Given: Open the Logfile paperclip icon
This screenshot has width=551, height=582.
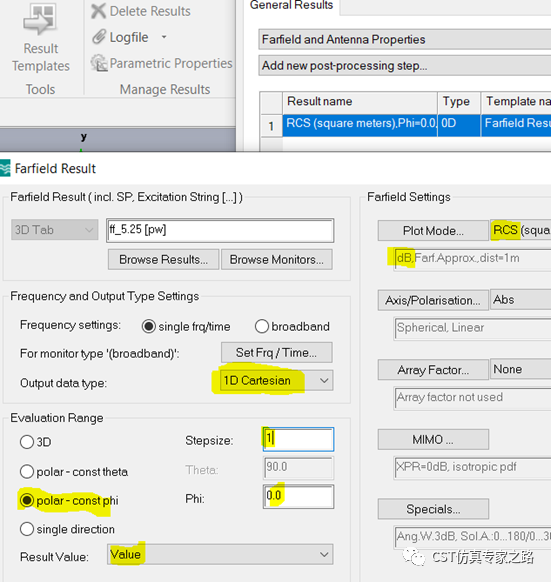Looking at the screenshot, I should pyautogui.click(x=99, y=37).
